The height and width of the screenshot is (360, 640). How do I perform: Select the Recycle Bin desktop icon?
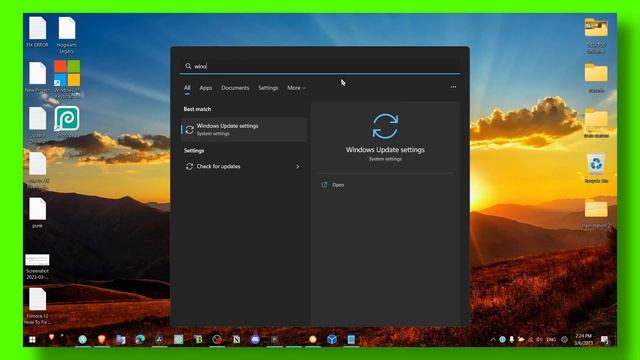(x=596, y=168)
